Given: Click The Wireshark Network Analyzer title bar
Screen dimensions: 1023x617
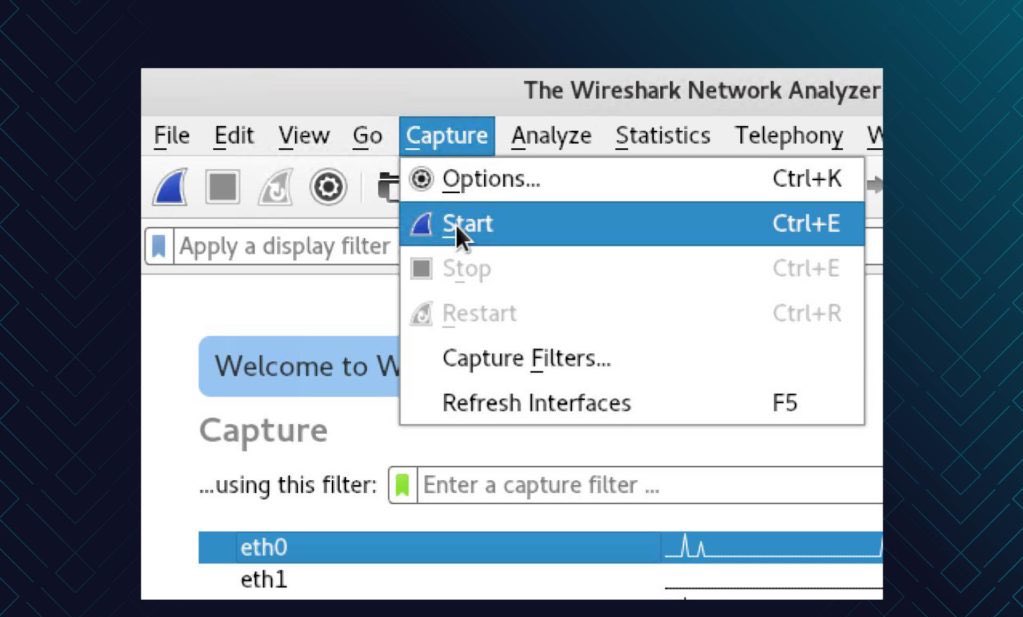Looking at the screenshot, I should (x=512, y=91).
